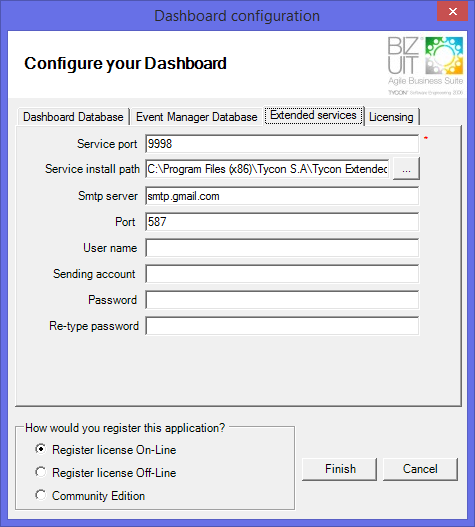Focus the SMTP Port field showing 587
This screenshot has width=475, height=527.
click(x=282, y=222)
